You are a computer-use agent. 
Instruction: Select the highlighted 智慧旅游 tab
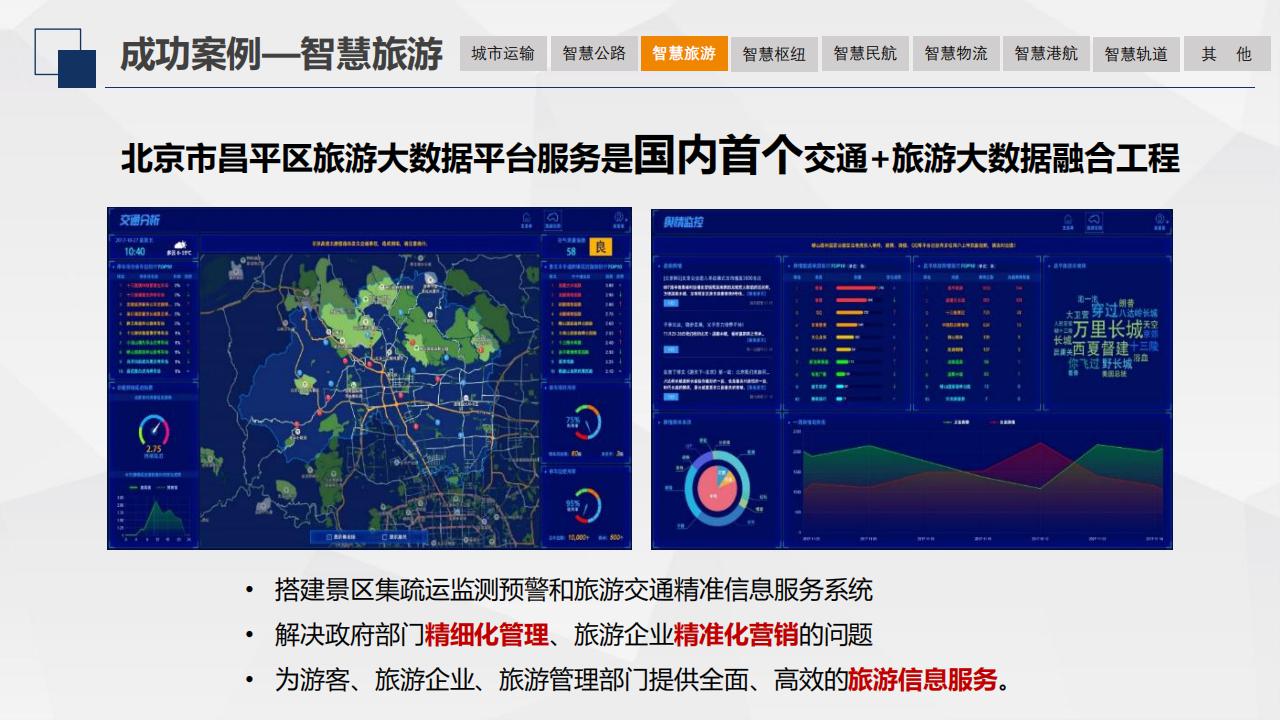pos(684,54)
